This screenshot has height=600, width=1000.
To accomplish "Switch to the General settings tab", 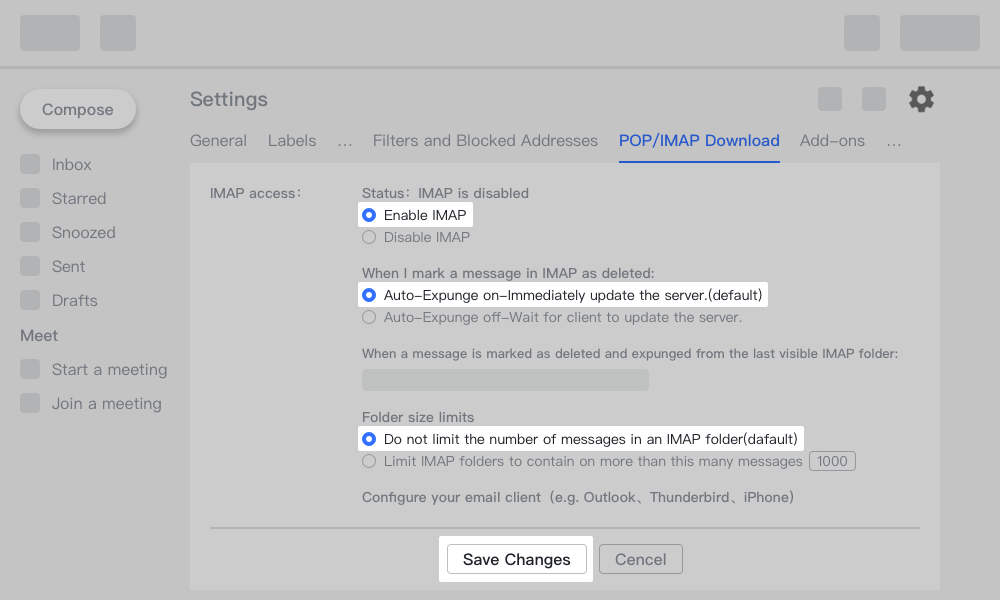I will 218,141.
